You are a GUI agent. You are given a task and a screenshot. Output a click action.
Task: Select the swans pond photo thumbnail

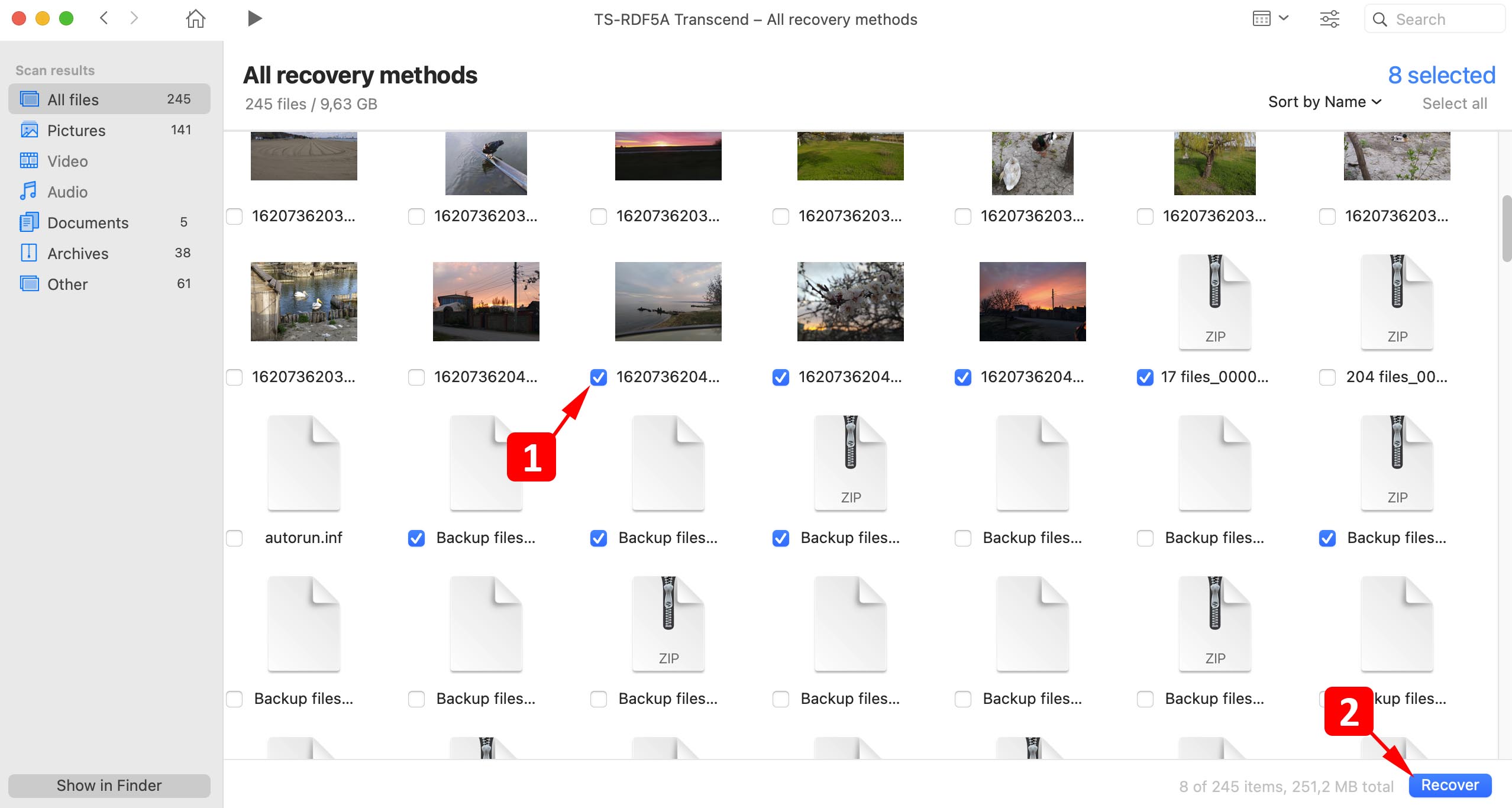[x=304, y=302]
